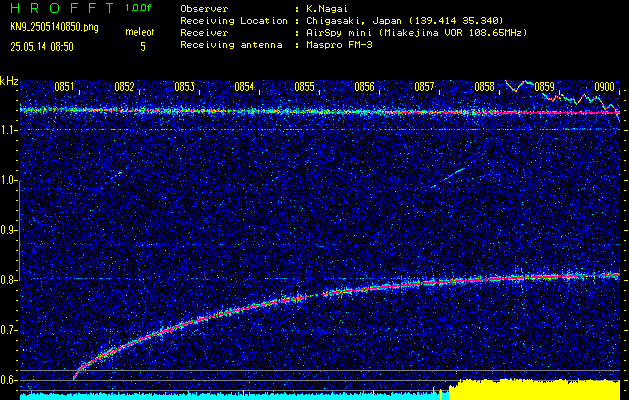
Task: Click the 0.8 frequency axis label
Action: [x=9, y=280]
